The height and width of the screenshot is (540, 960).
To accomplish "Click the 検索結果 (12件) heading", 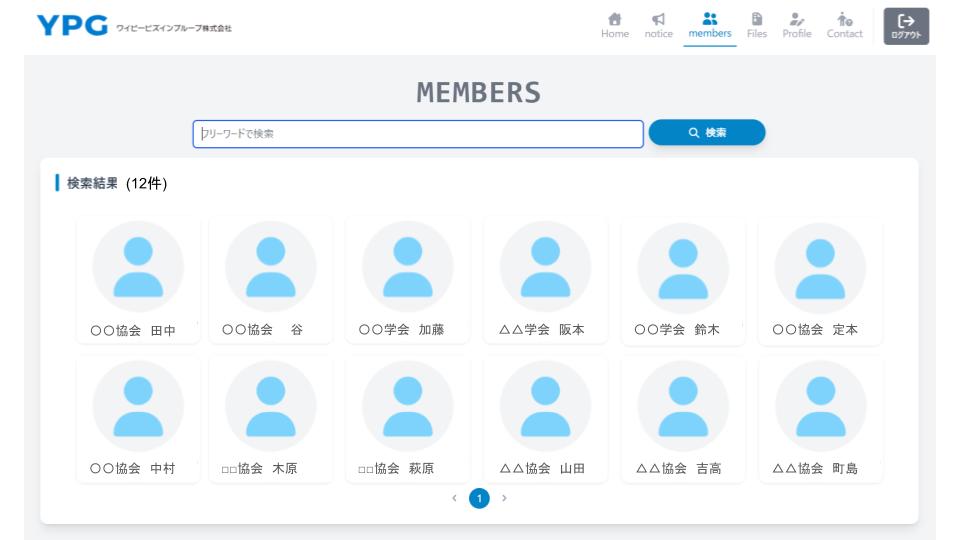I will (117, 183).
